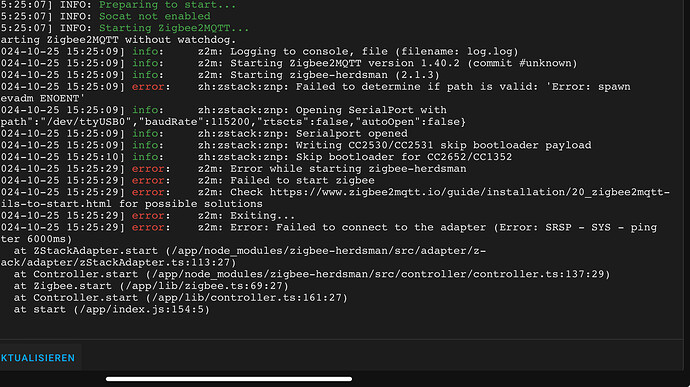Click 'Failed to connect to the adapter' error
Screen dimensions: 690x387
(x=328, y=228)
